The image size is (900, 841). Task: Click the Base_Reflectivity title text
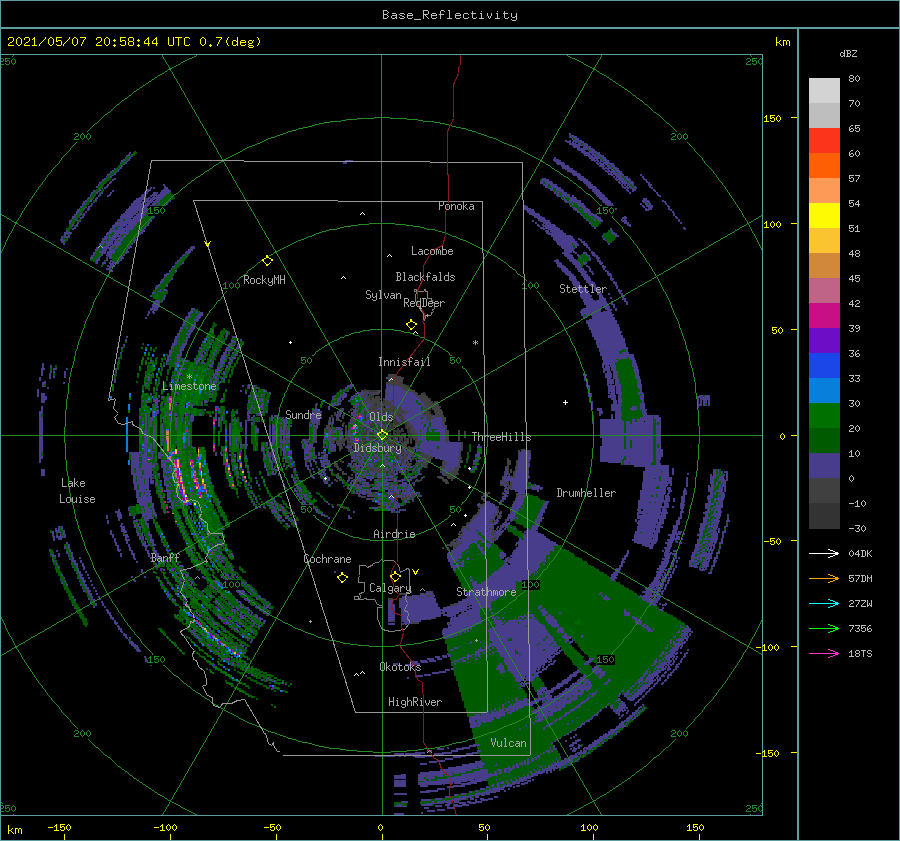[450, 15]
